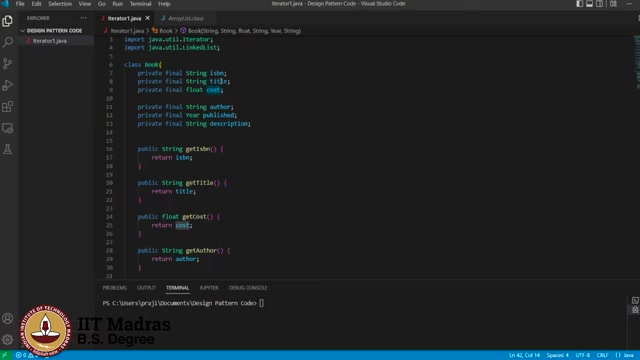Image resolution: width=640 pixels, height=360 pixels.
Task: Open the Selection menu
Action: 60,4
